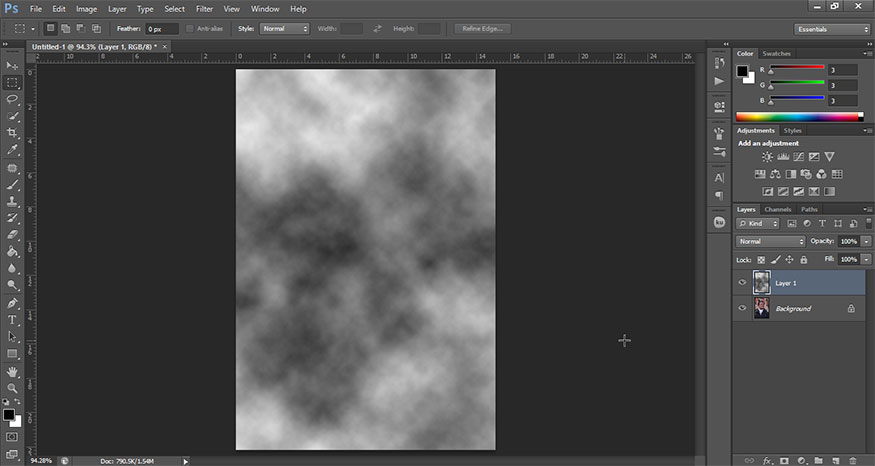Toggle lock transparent pixels
The width and height of the screenshot is (875, 466).
click(x=761, y=260)
